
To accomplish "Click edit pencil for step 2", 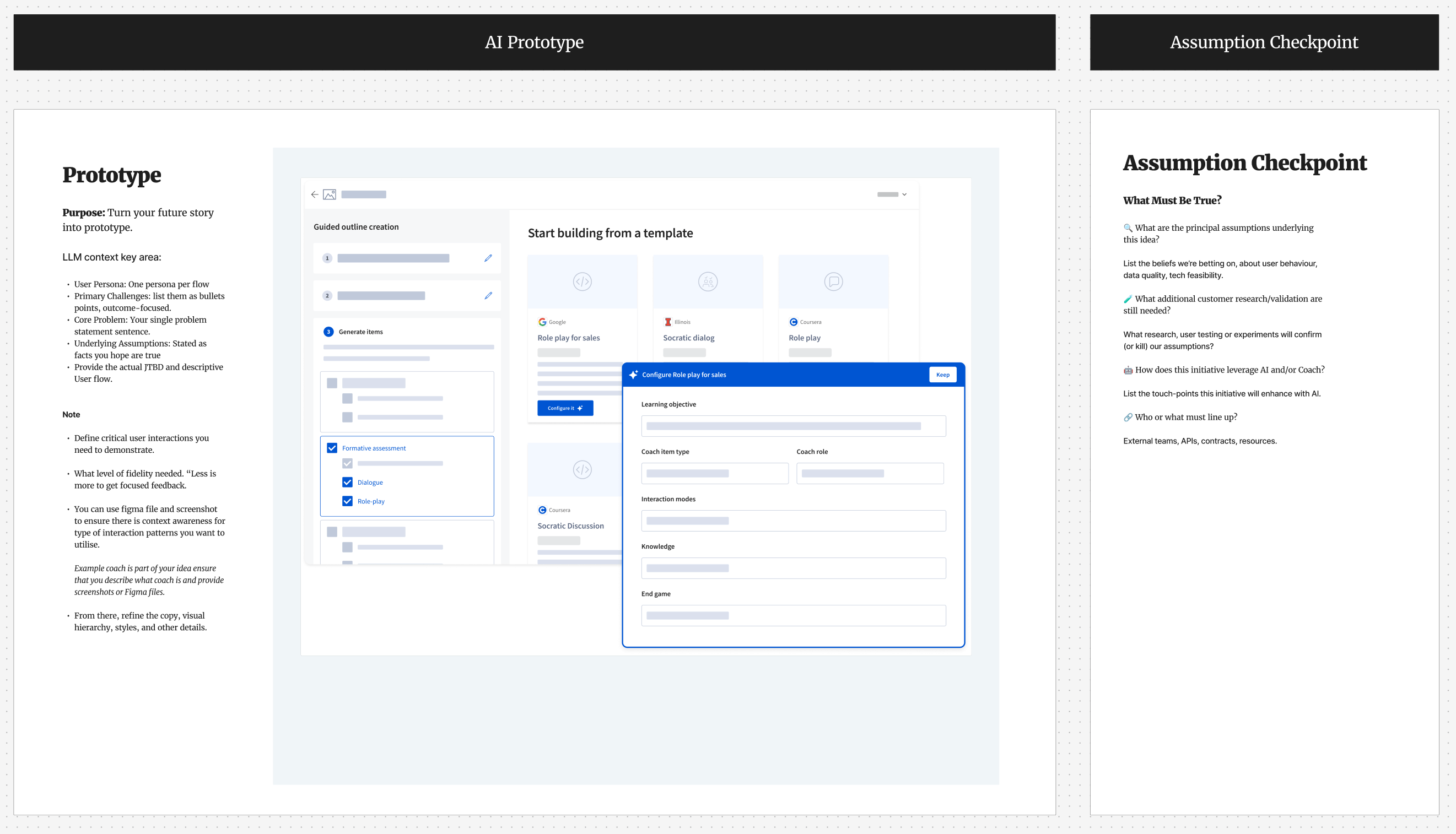I will pos(488,296).
